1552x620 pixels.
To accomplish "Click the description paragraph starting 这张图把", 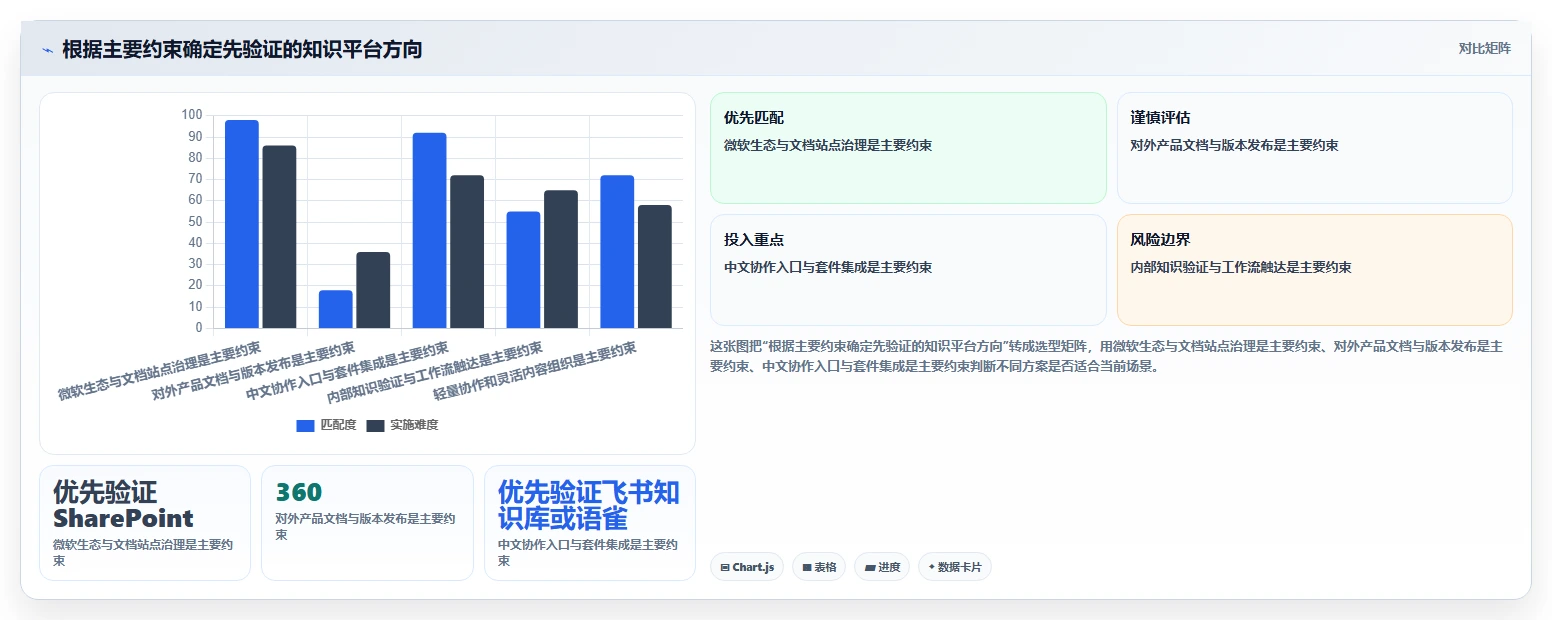I will 1108,356.
